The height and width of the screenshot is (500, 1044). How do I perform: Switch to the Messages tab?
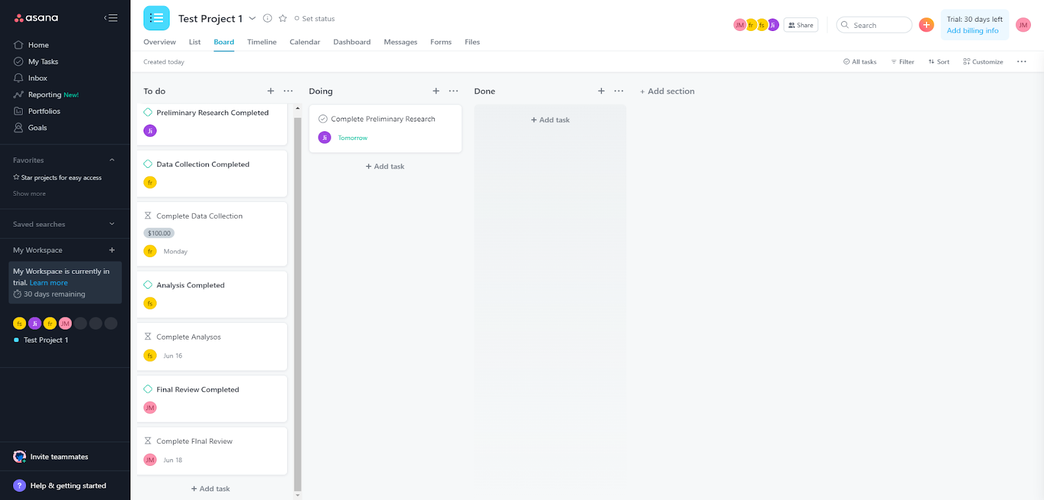[x=401, y=42]
